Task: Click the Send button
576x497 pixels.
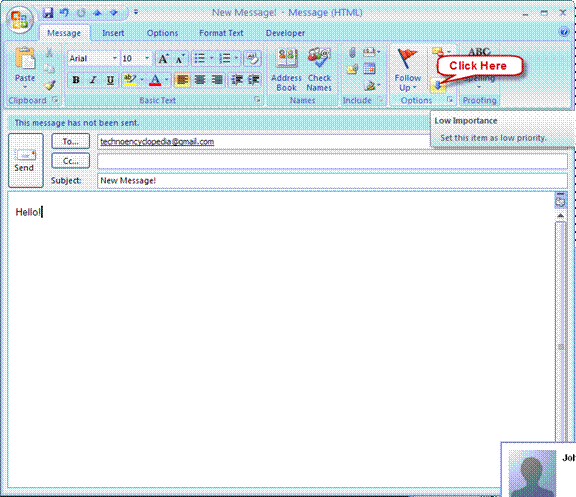Action: coord(26,161)
